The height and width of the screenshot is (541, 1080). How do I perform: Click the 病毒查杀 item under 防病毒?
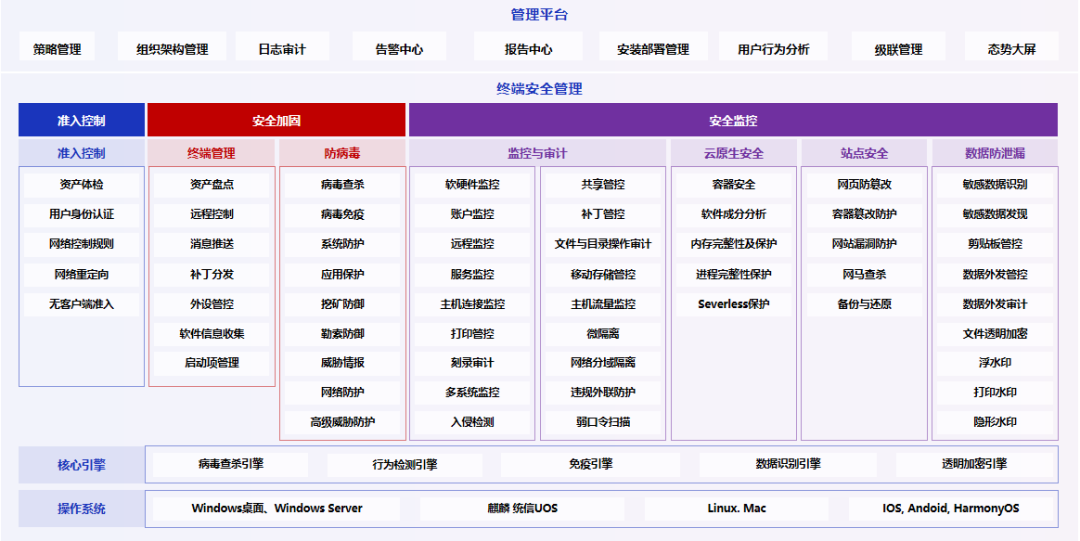click(342, 185)
